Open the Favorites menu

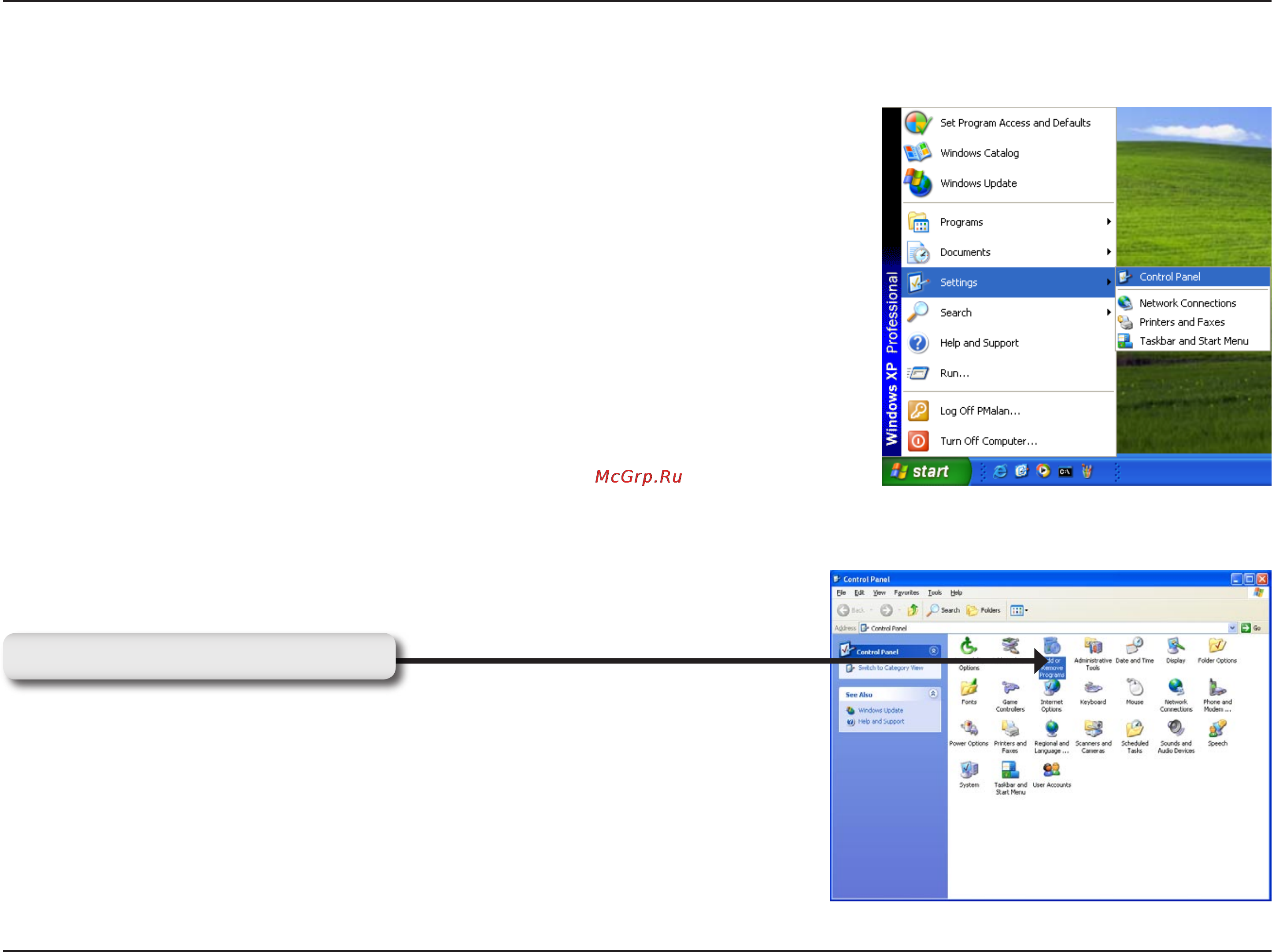906,593
